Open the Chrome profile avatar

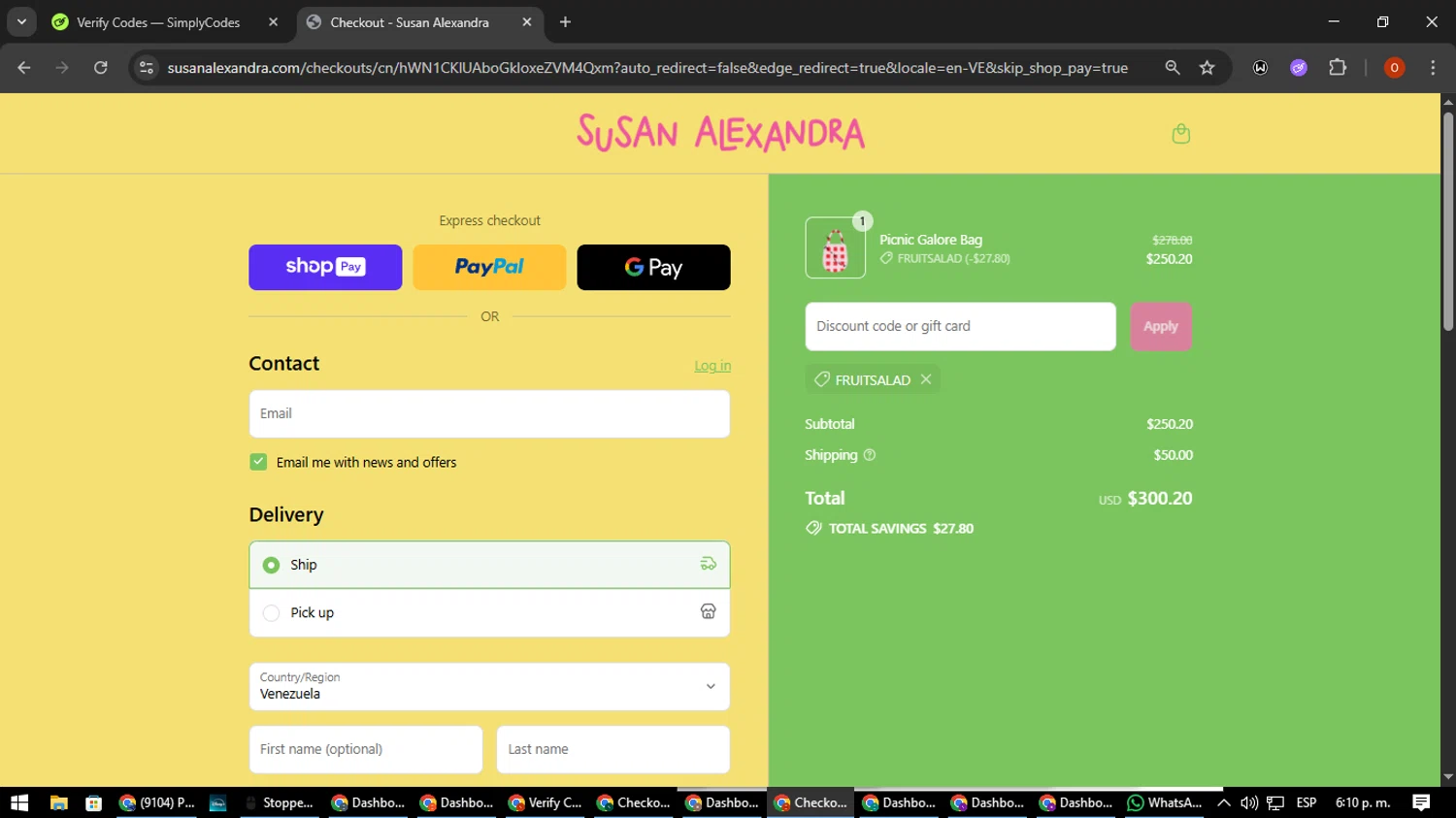click(1394, 68)
